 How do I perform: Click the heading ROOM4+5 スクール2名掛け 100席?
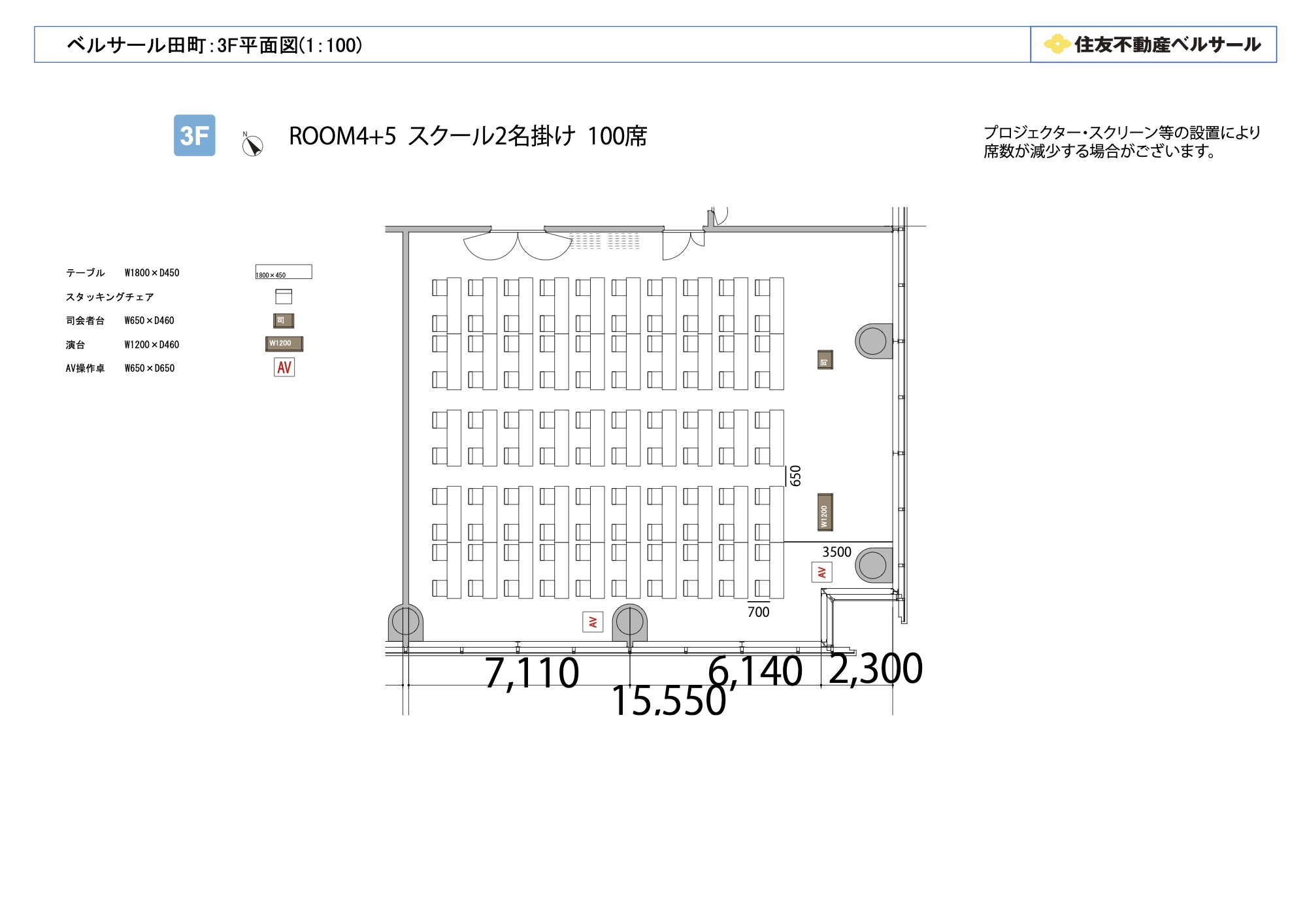(x=468, y=136)
